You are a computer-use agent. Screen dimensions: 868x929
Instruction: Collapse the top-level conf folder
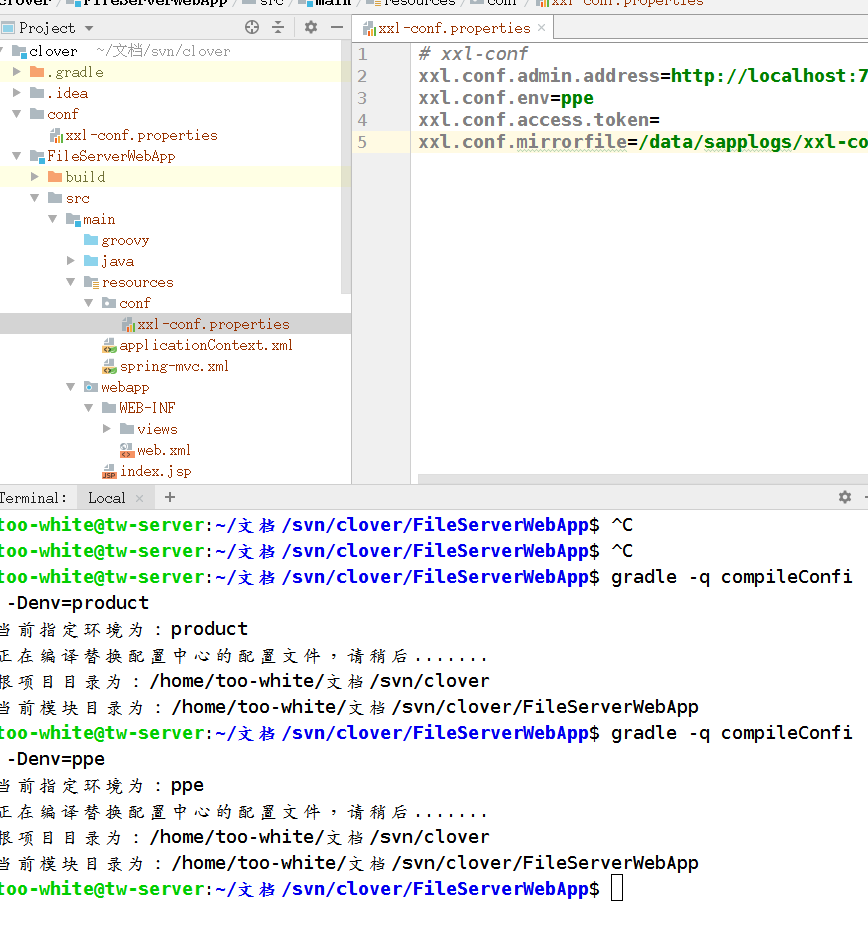coord(17,114)
